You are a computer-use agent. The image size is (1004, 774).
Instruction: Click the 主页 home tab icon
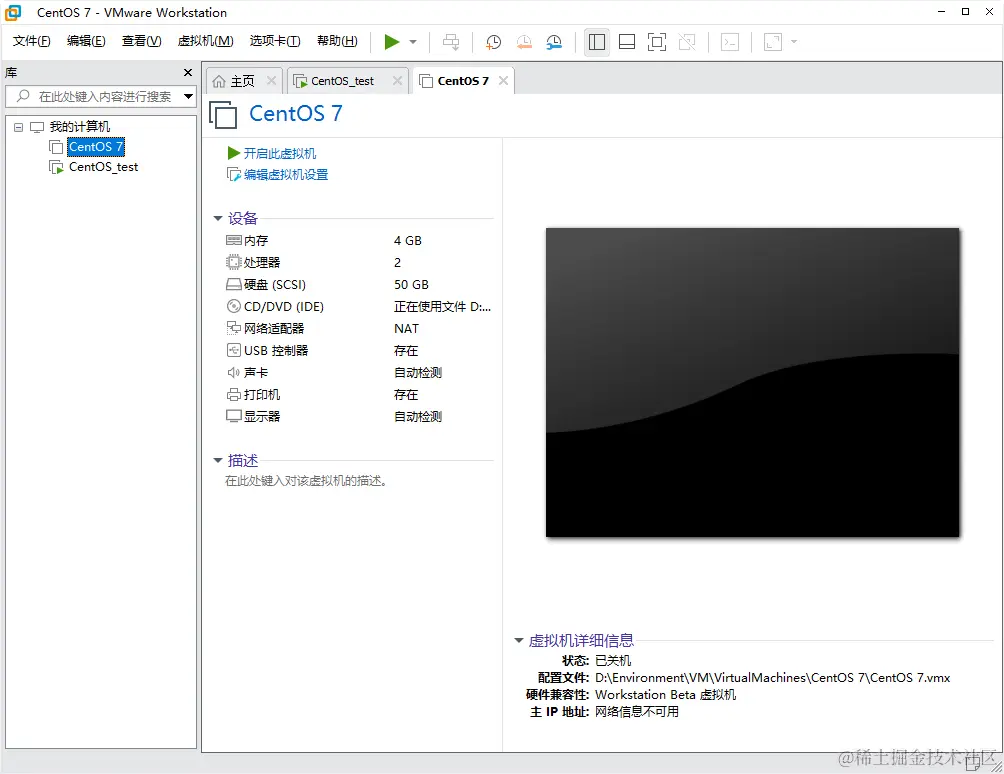click(221, 79)
